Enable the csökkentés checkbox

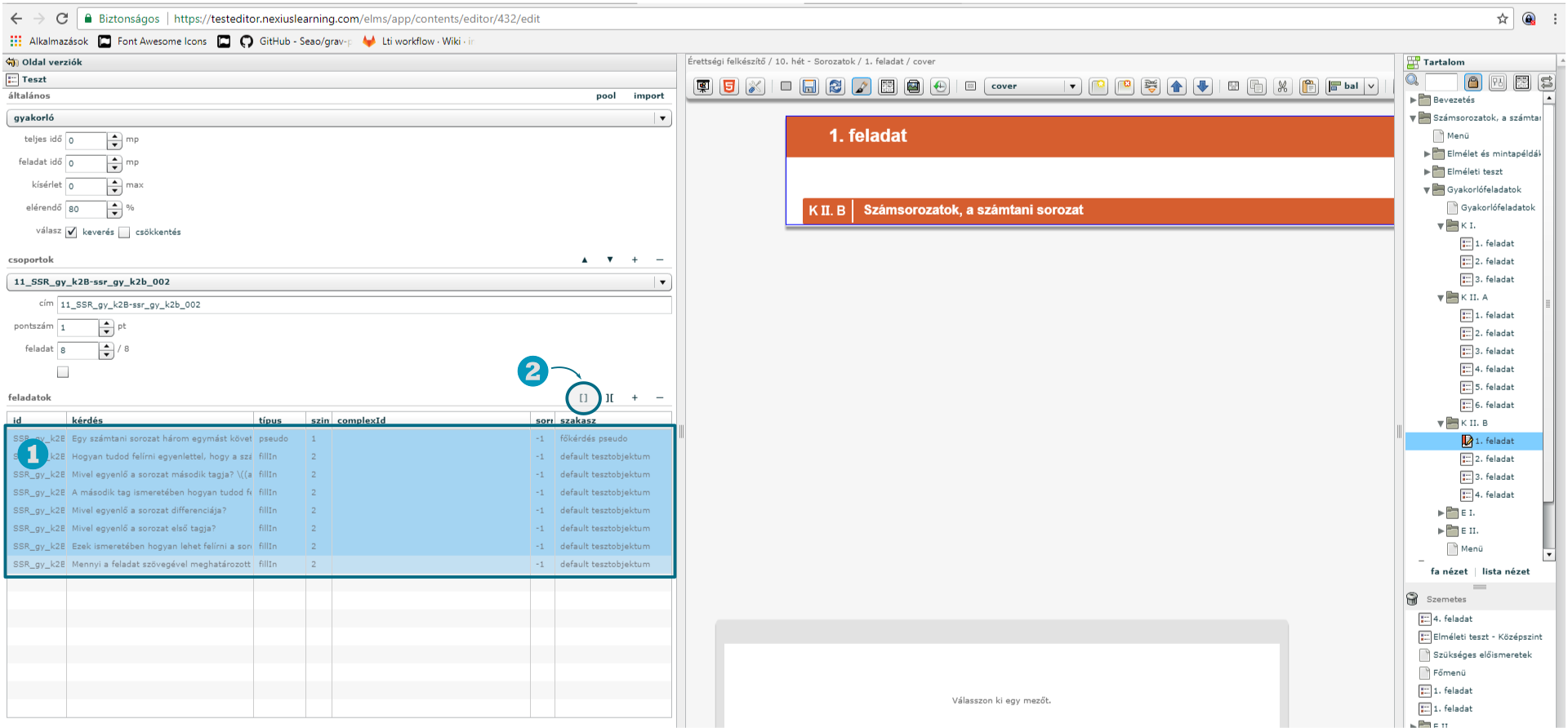coord(124,233)
